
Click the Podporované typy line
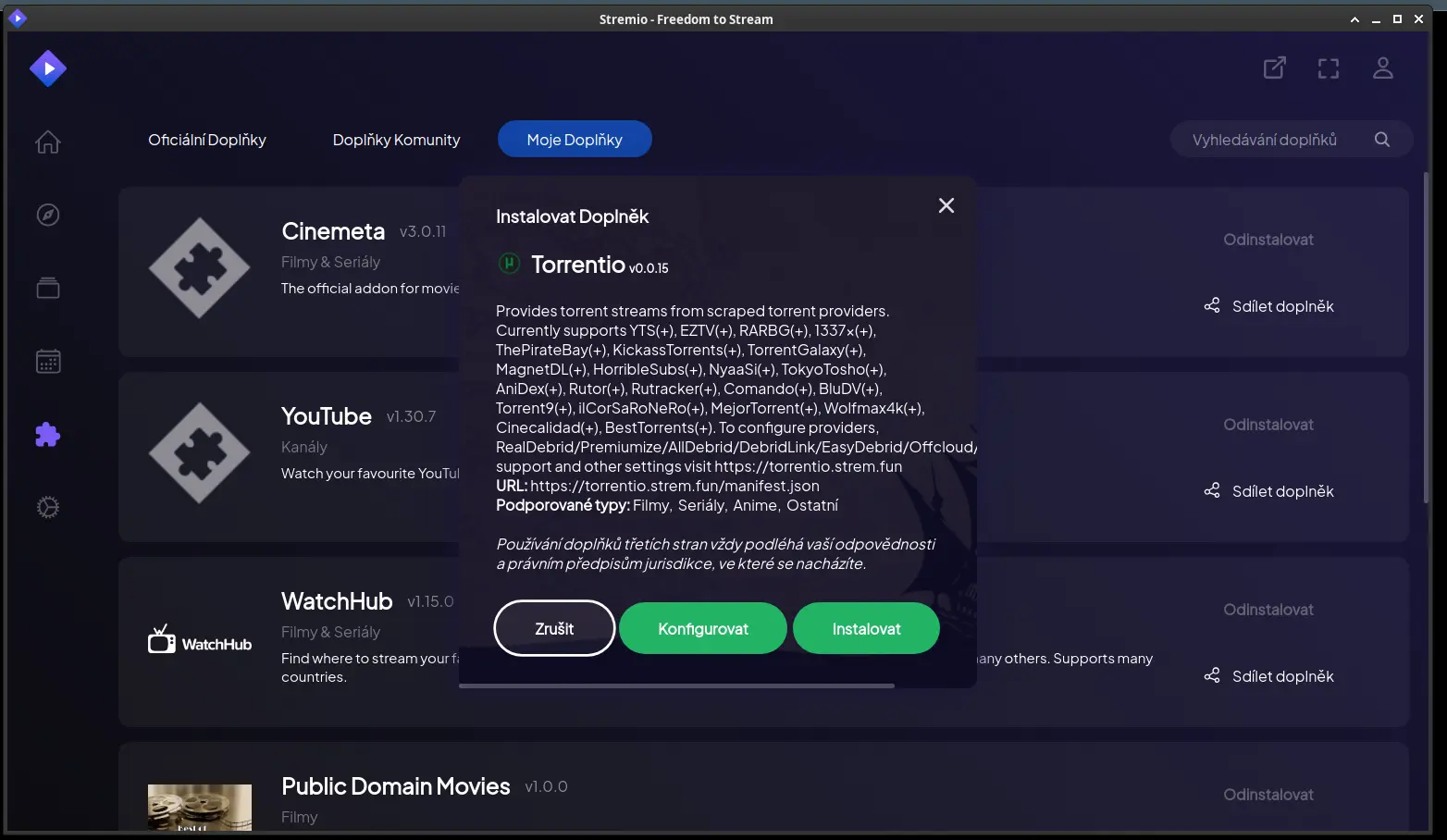667,505
